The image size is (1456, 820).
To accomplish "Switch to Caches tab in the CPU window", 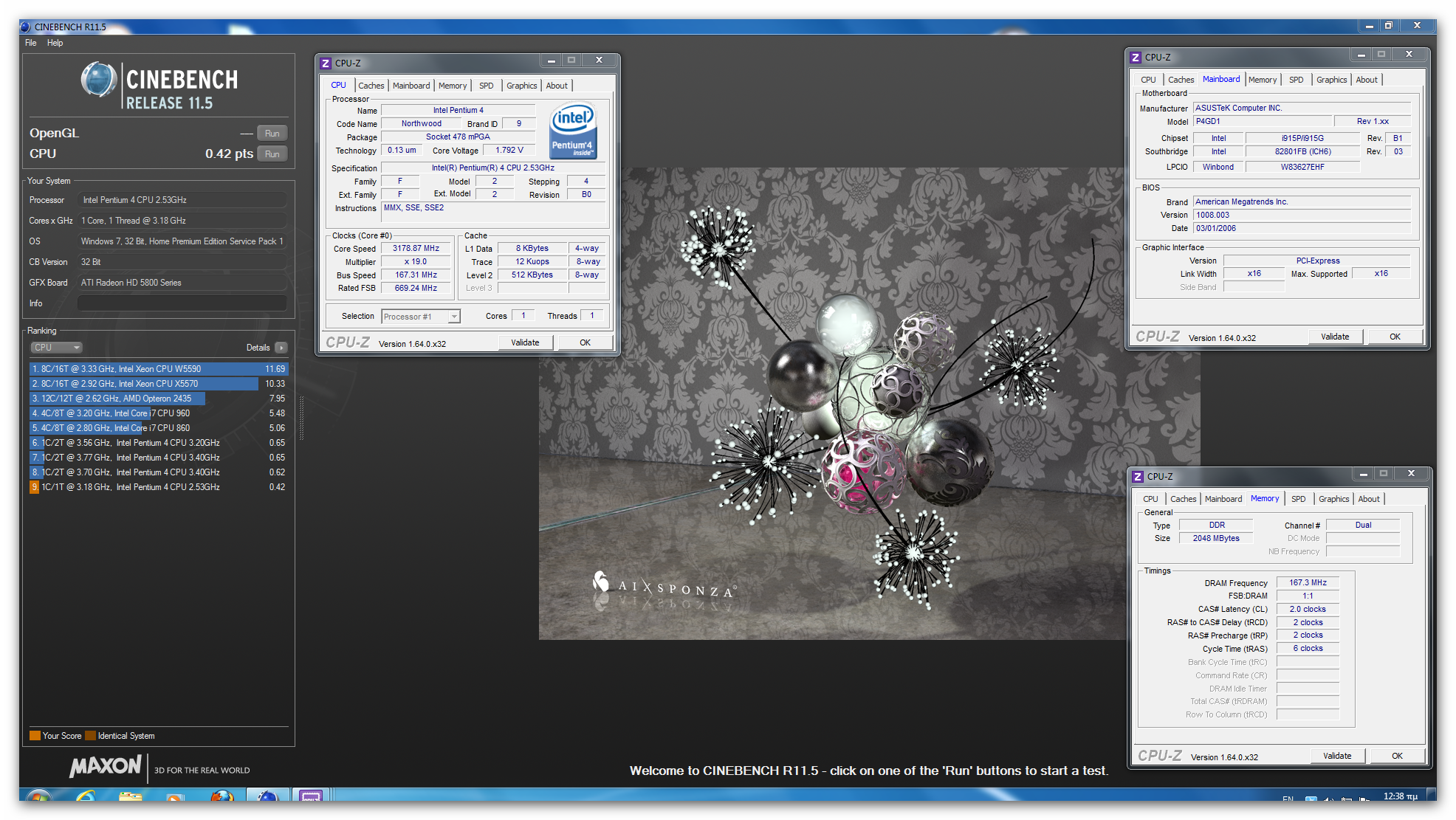I will pos(371,86).
